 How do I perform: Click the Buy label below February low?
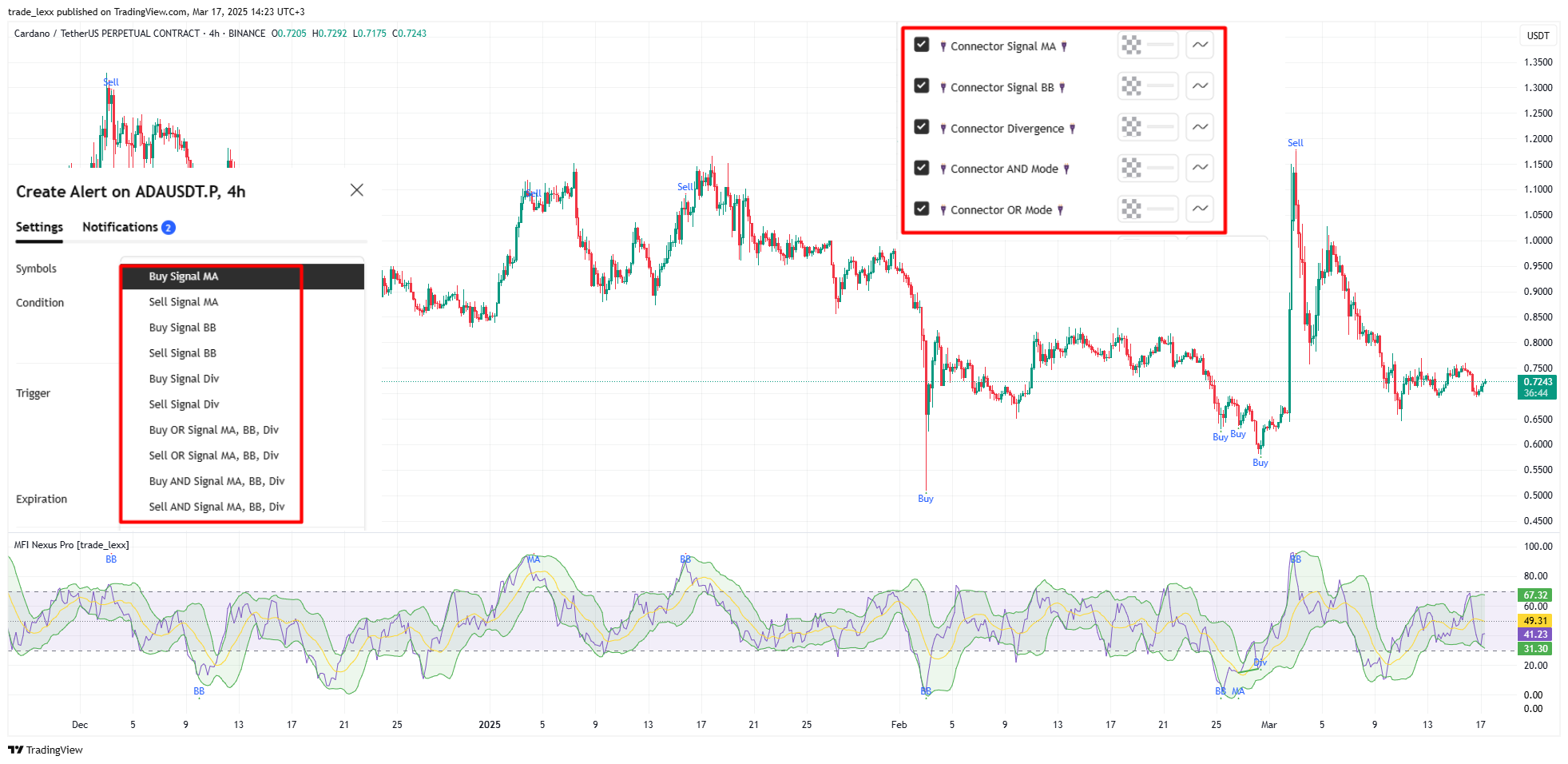pyautogui.click(x=925, y=499)
